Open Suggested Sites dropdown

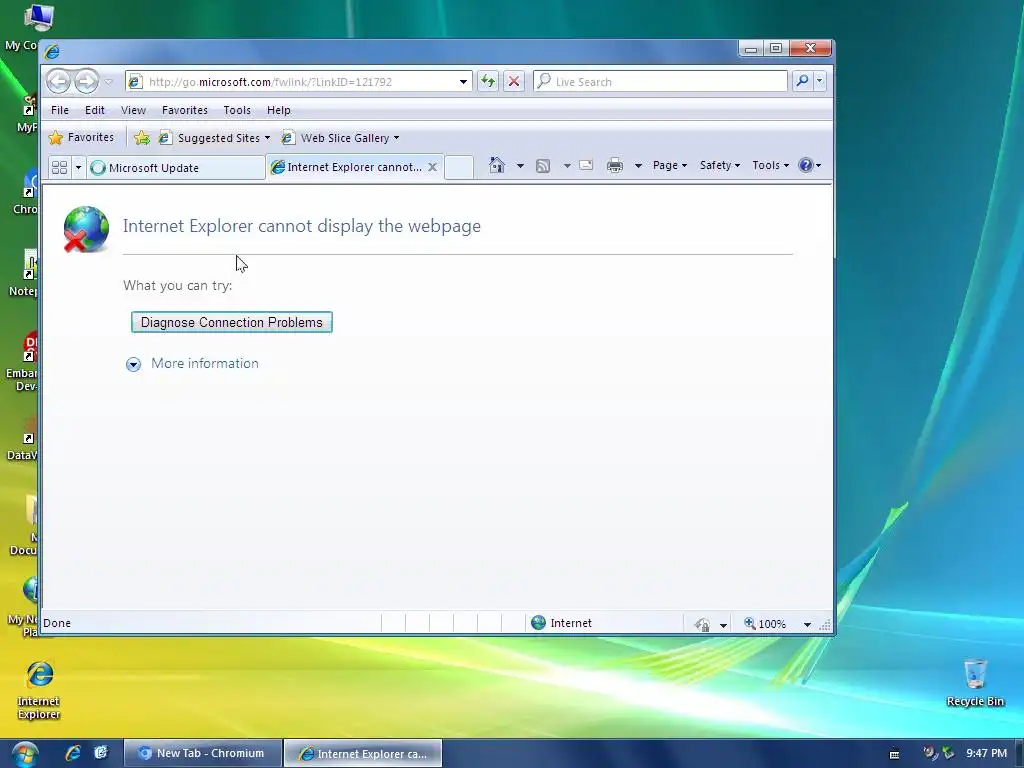(x=216, y=138)
